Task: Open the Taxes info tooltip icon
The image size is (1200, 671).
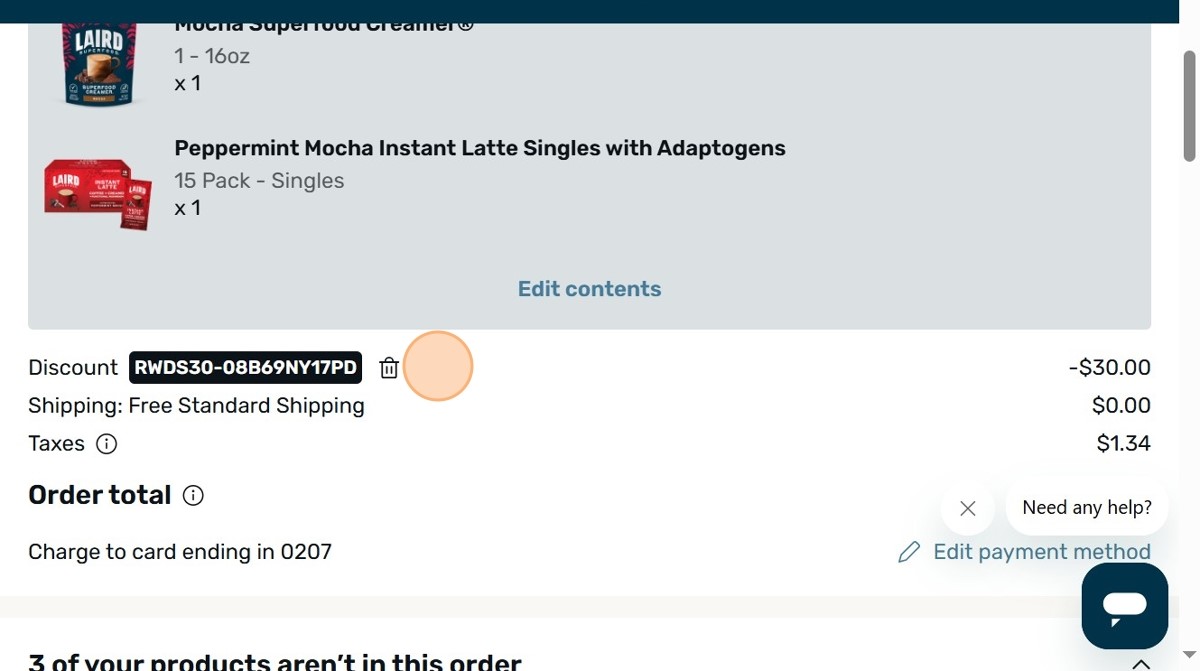Action: [x=106, y=444]
